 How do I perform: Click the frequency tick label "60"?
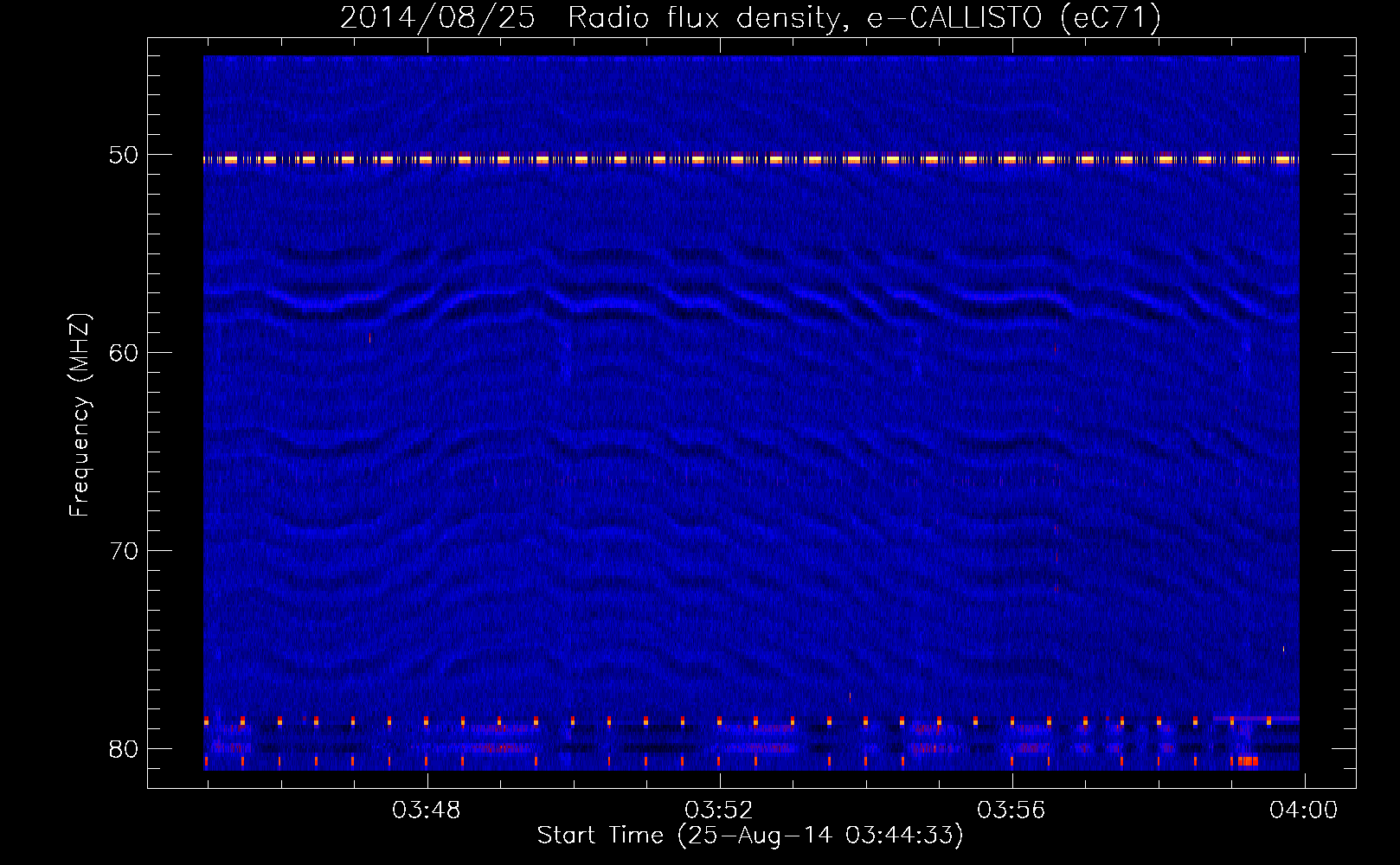124,352
